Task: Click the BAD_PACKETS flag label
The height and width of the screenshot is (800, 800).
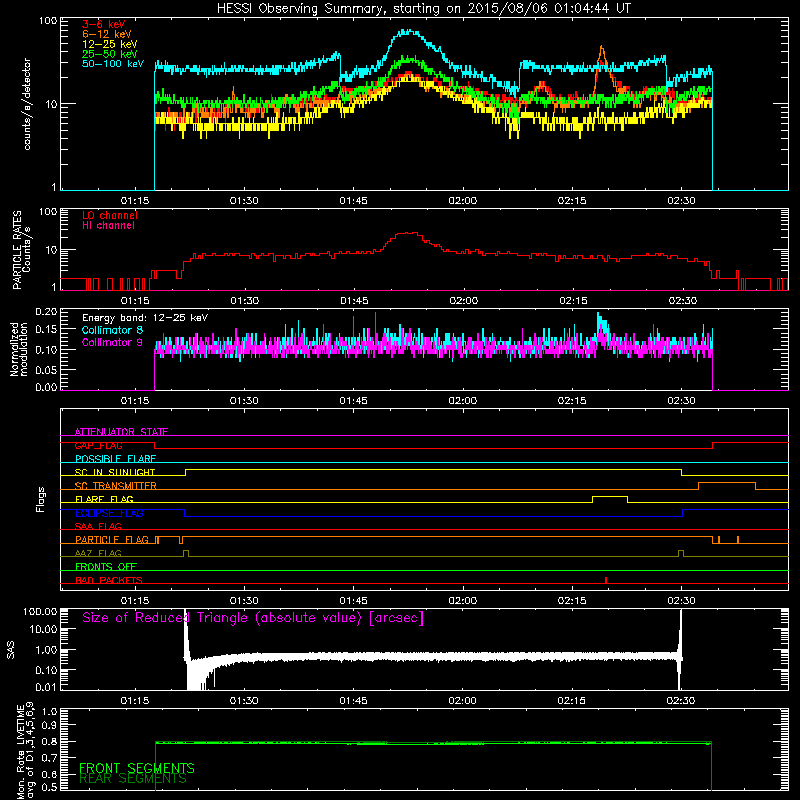Action: pos(109,580)
